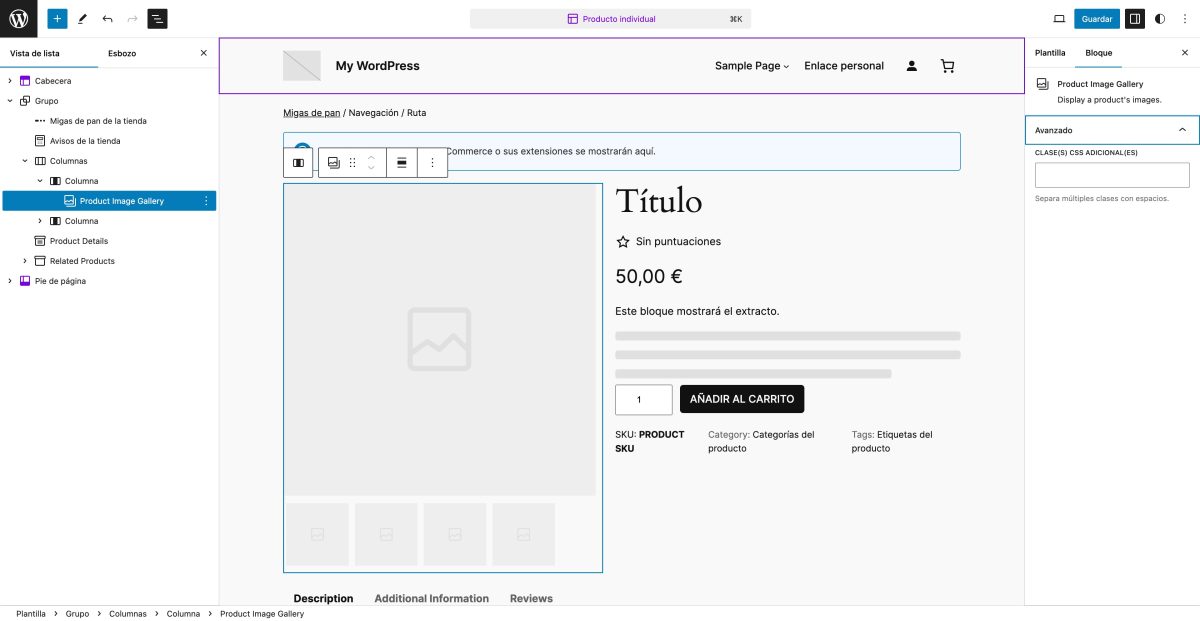Toggle the Settings sidebar panel icon
This screenshot has width=1200, height=621.
1134,18
